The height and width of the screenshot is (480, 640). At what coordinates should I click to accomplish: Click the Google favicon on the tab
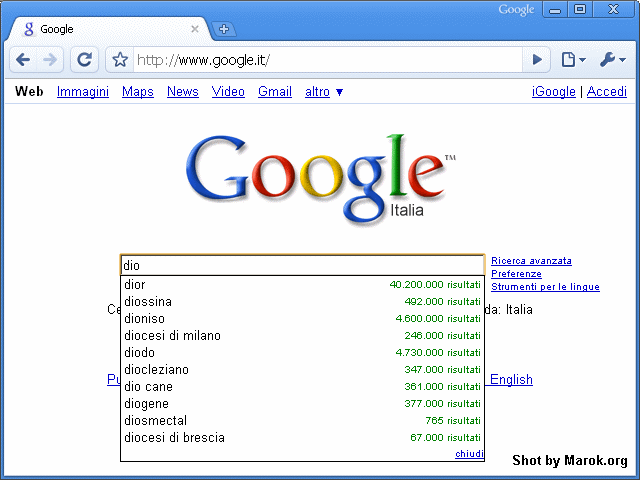pyautogui.click(x=29, y=29)
